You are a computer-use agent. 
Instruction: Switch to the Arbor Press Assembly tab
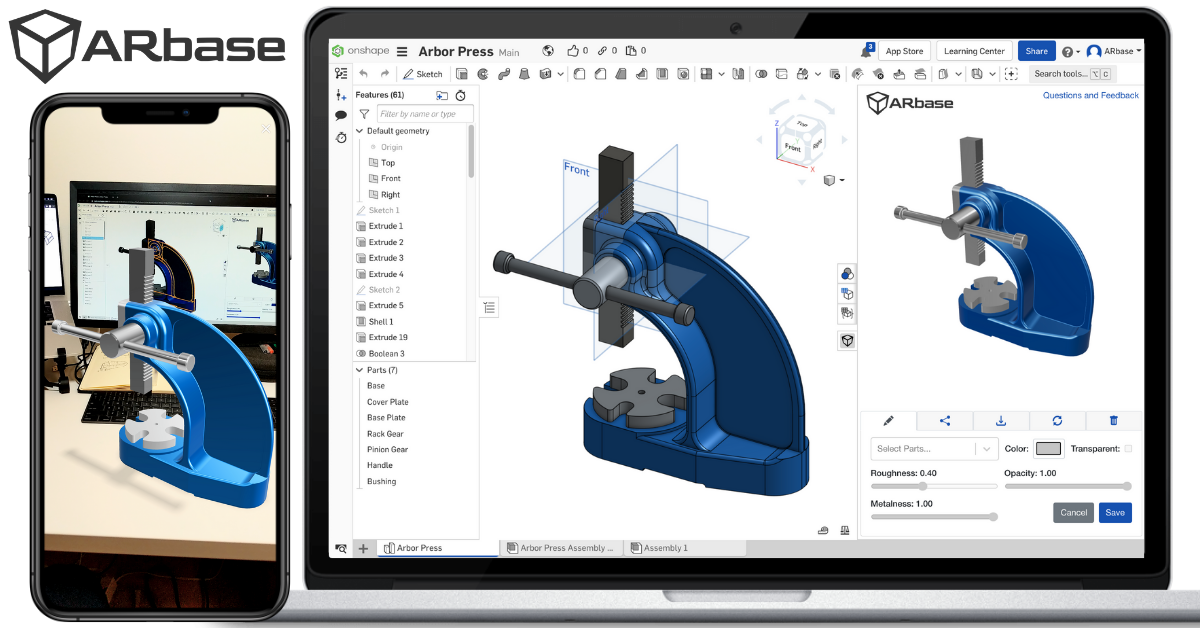pos(561,547)
